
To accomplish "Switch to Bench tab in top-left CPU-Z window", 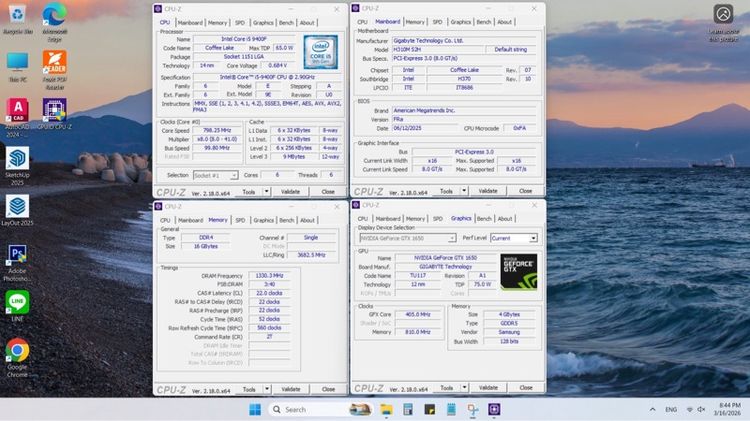I will coord(286,22).
